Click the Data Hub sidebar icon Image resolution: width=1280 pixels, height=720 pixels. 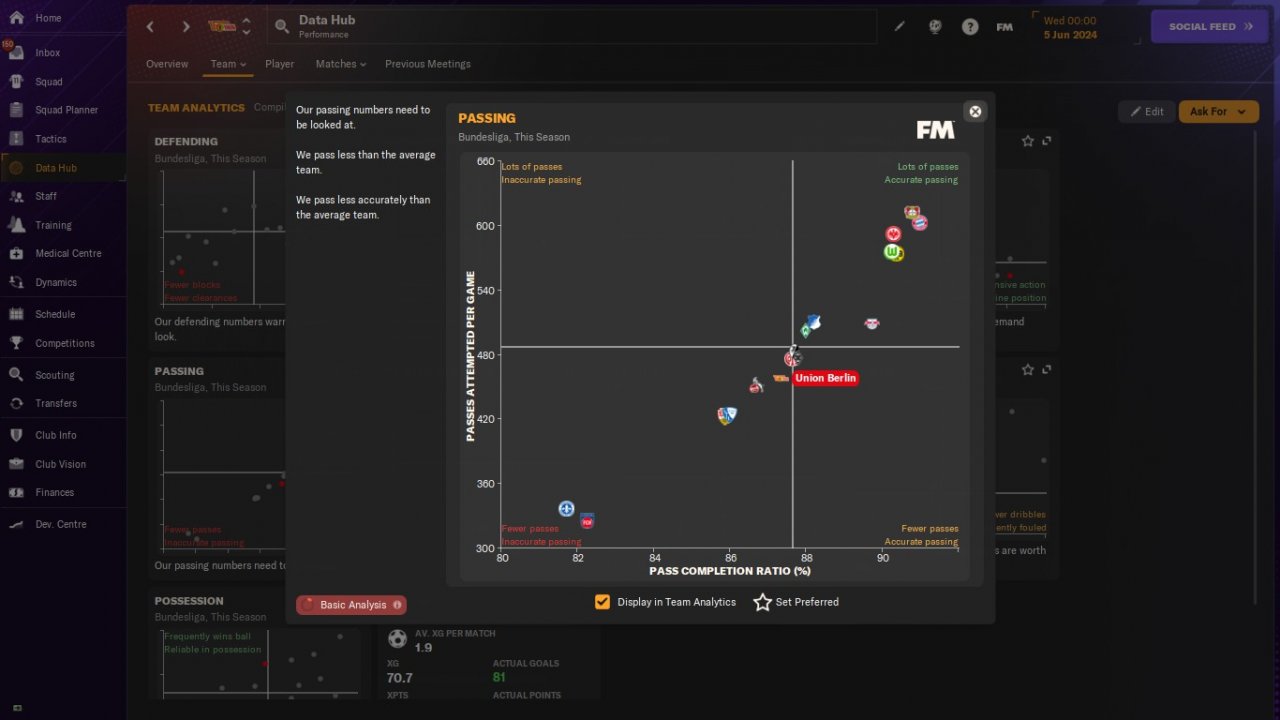click(16, 168)
